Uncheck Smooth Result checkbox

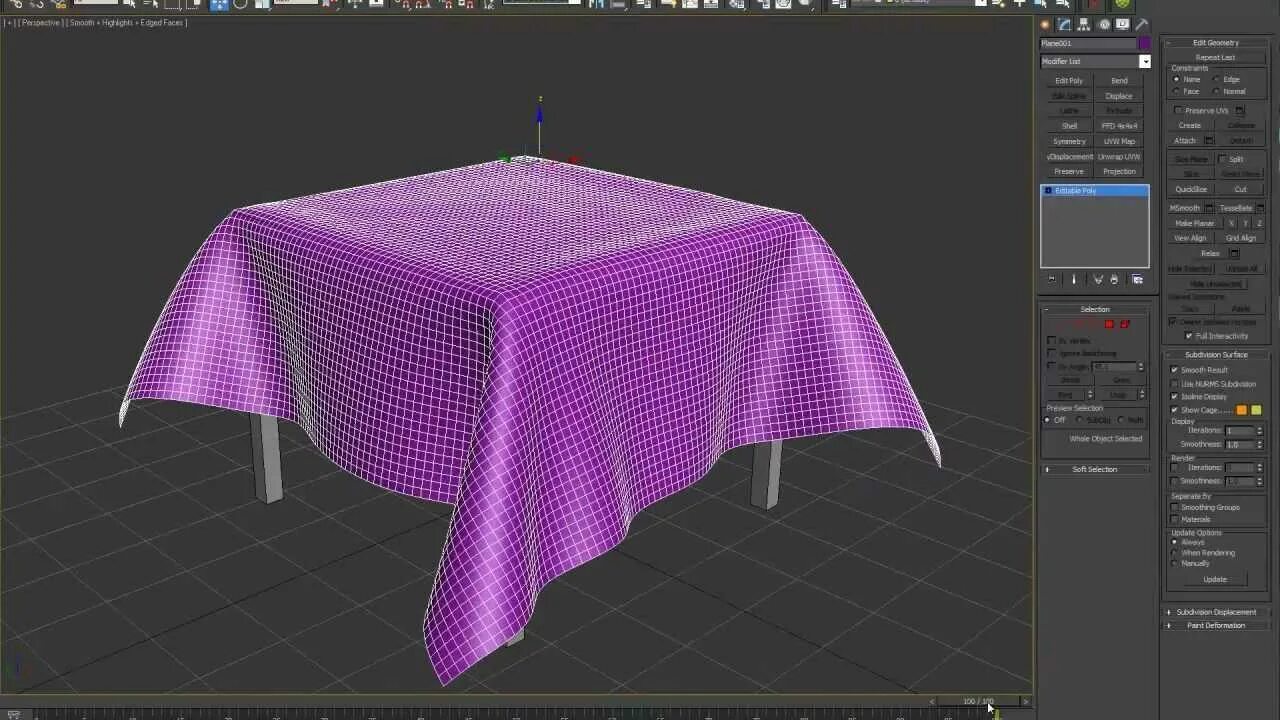point(1175,370)
